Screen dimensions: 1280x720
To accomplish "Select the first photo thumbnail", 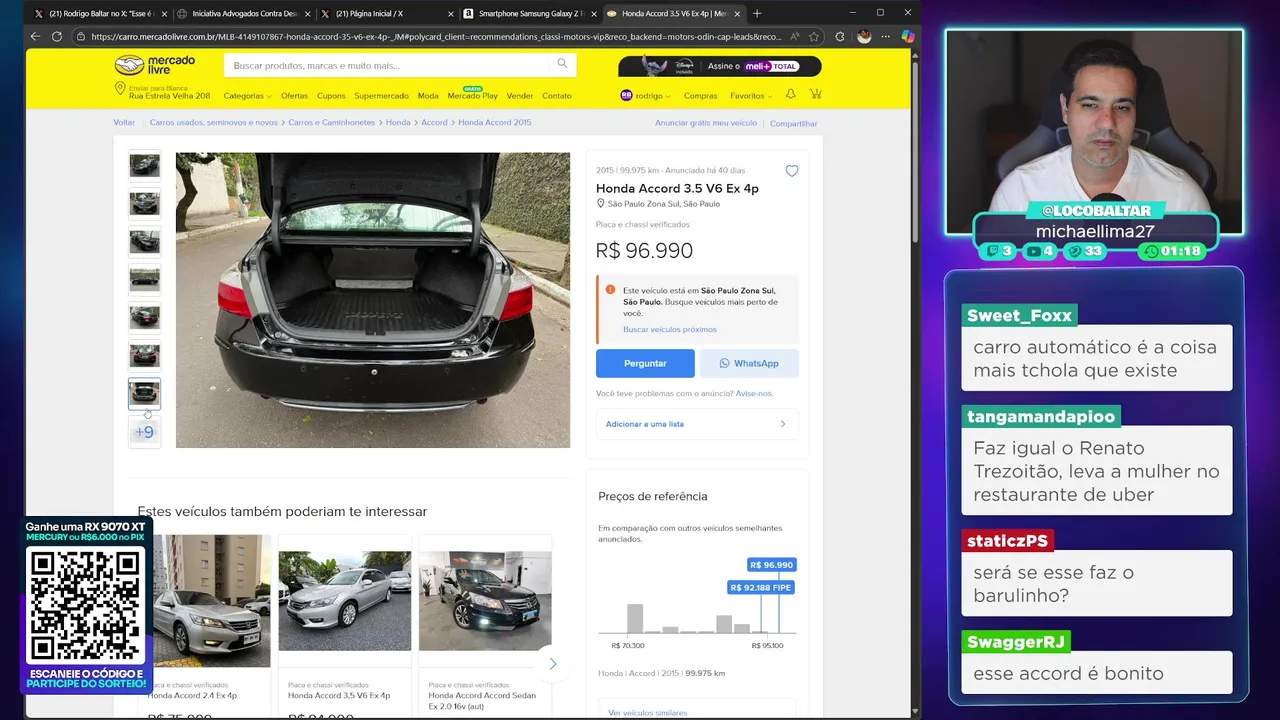I will 144,166.
